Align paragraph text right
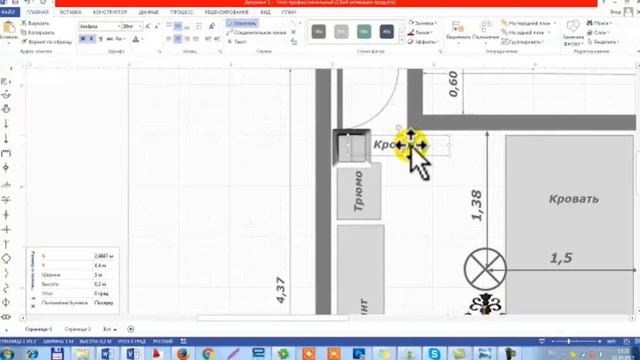Screen dimensions: 640x360 pos(187,39)
